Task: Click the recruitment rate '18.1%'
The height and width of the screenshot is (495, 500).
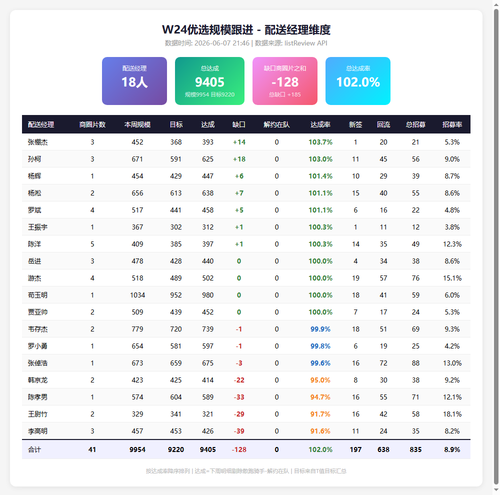Action: pos(452,414)
